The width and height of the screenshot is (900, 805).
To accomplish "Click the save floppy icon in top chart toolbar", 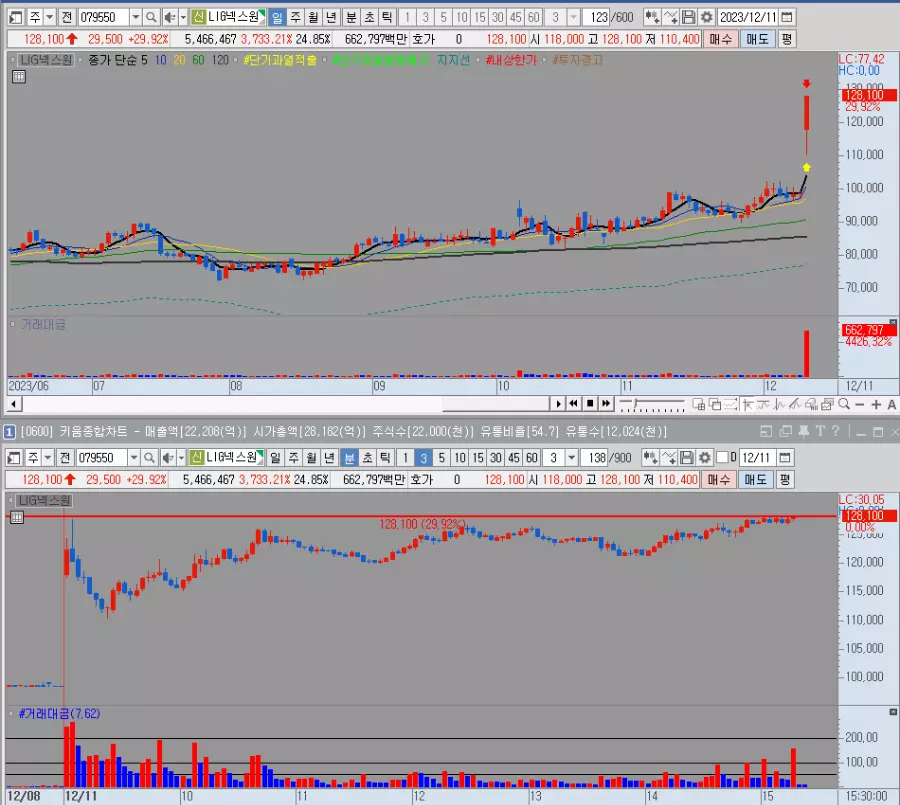I will point(688,17).
